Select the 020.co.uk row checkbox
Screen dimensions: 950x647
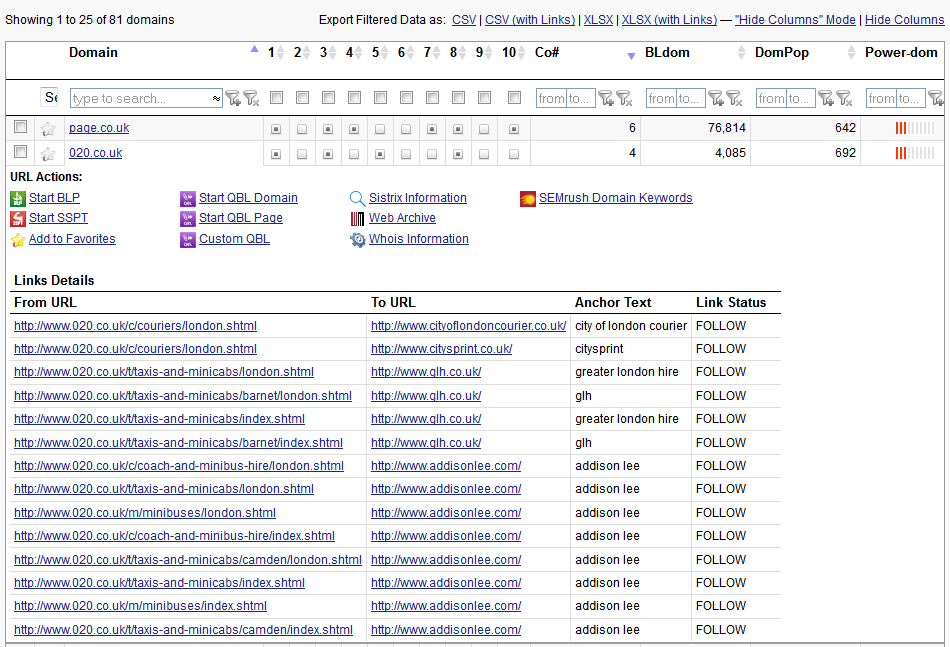(x=21, y=151)
